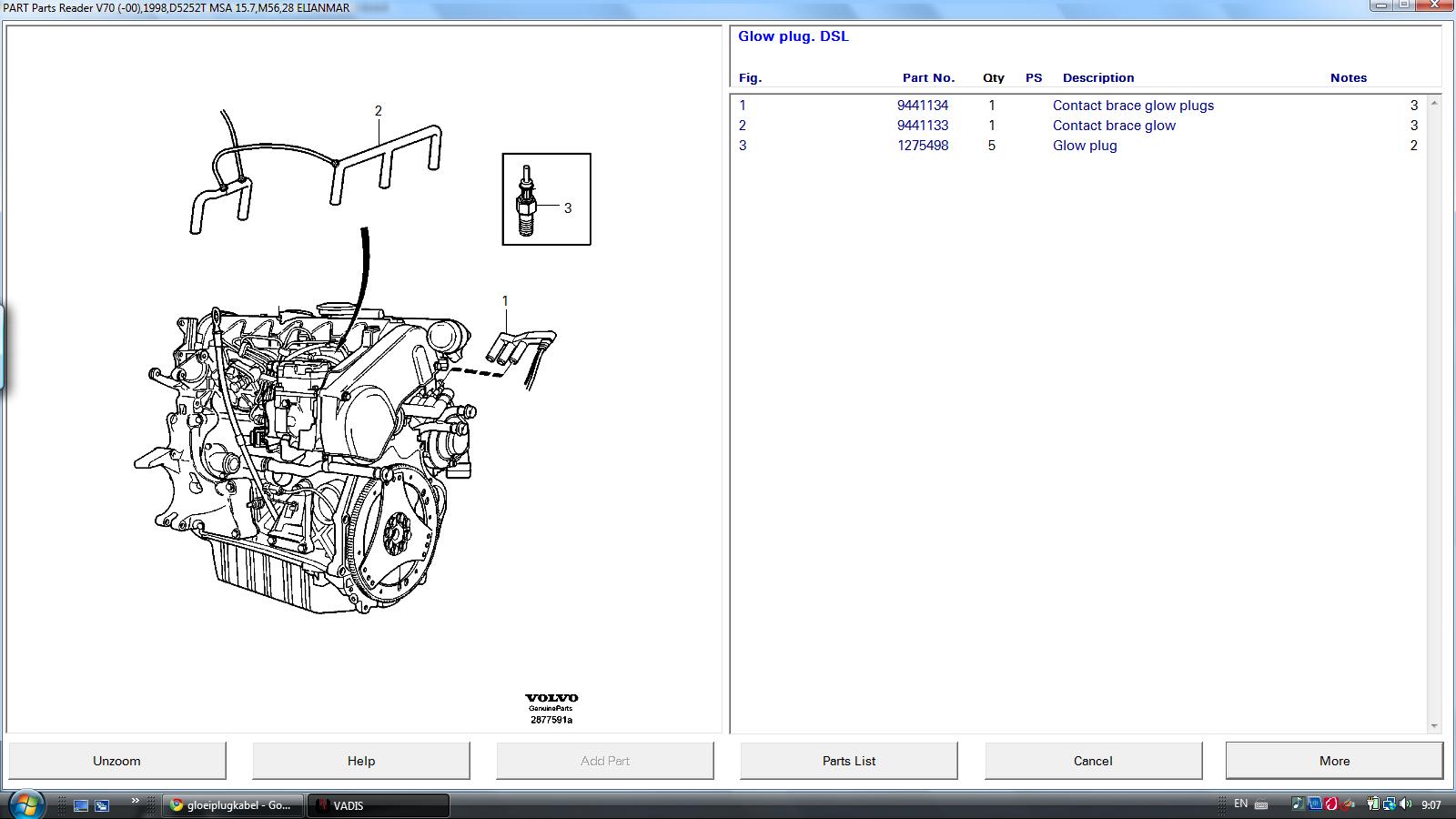The height and width of the screenshot is (819, 1456).
Task: Click Switch between windows quick launch icon
Action: [102, 805]
